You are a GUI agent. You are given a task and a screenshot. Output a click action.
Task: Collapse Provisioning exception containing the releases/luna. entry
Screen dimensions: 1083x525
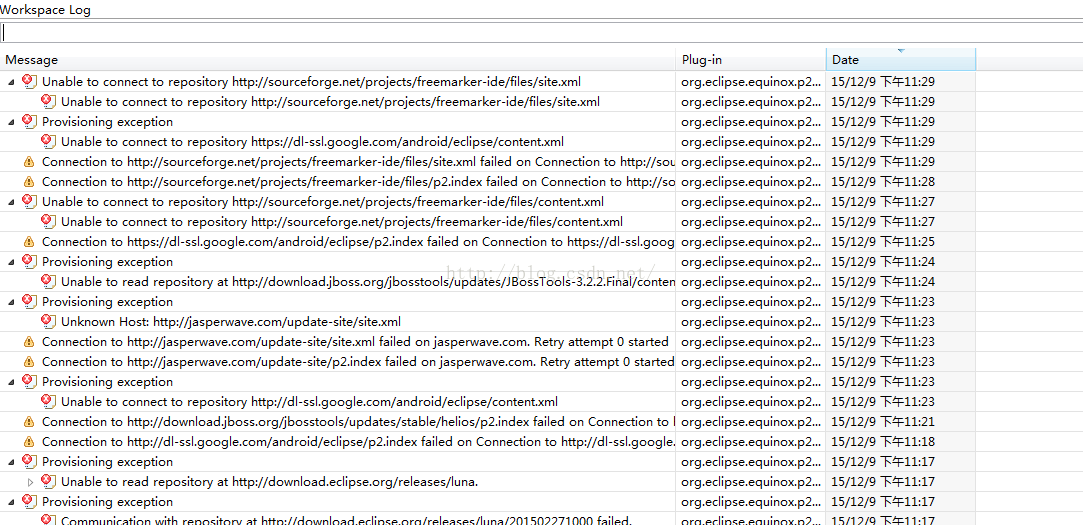[x=11, y=463]
